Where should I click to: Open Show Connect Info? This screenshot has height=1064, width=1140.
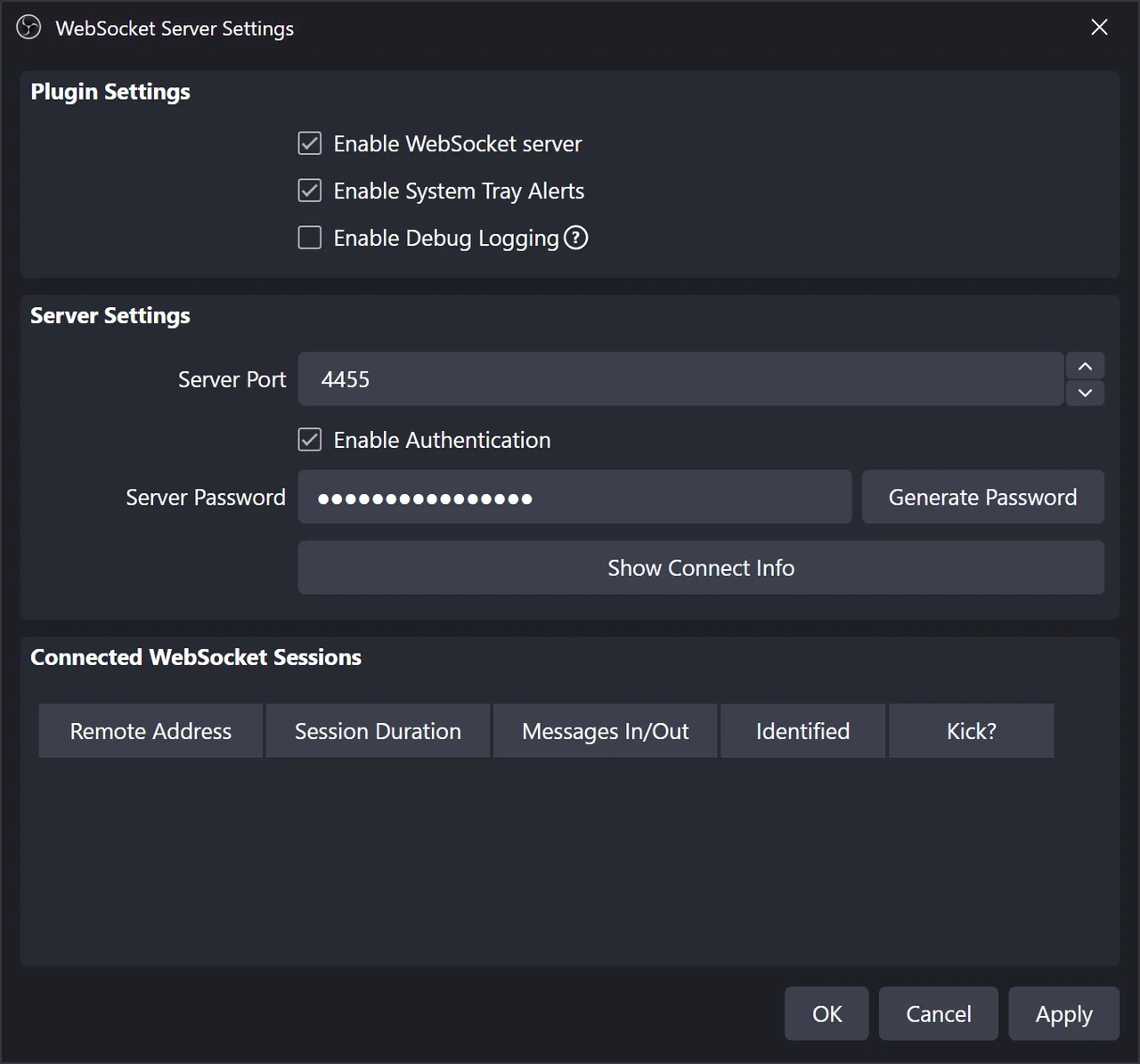[x=701, y=568]
